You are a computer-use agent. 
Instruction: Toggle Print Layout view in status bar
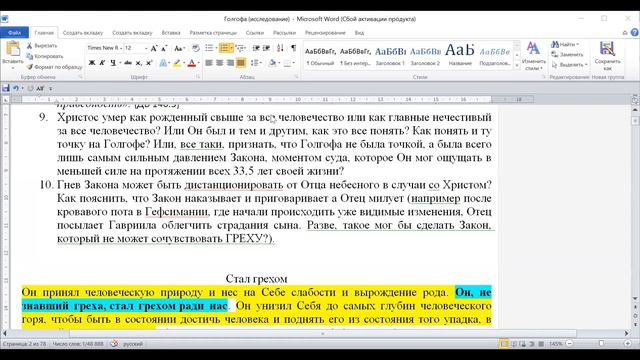504,344
